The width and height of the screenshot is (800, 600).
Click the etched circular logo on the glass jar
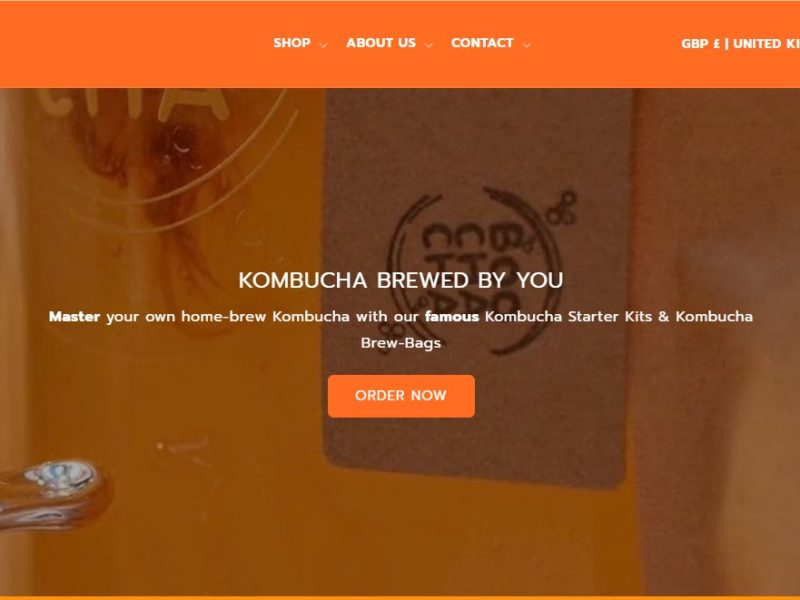tap(168, 148)
